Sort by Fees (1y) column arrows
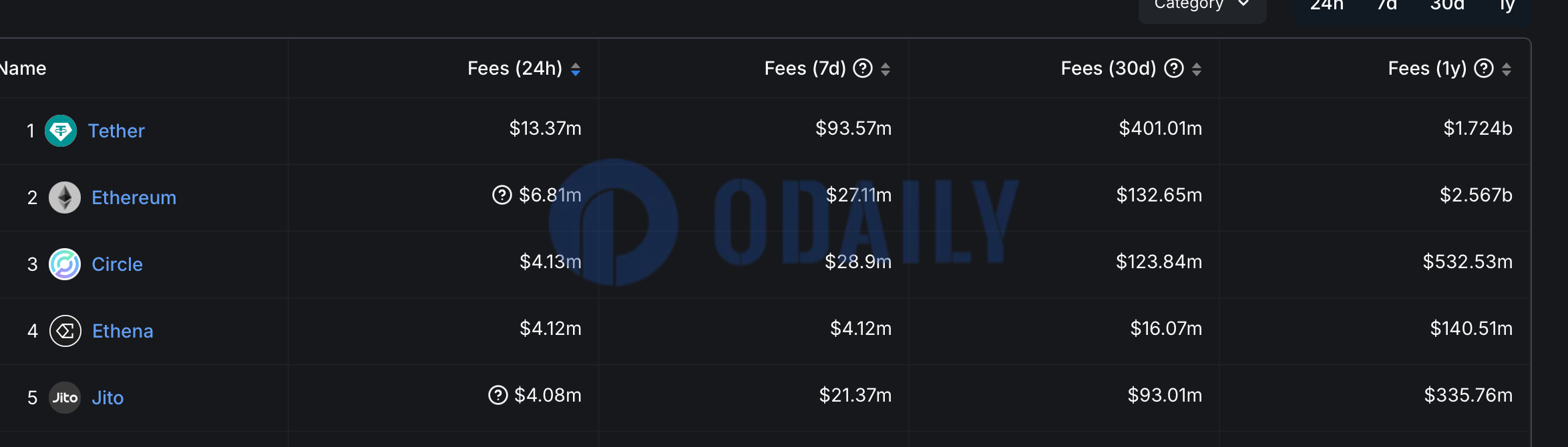 click(1507, 69)
